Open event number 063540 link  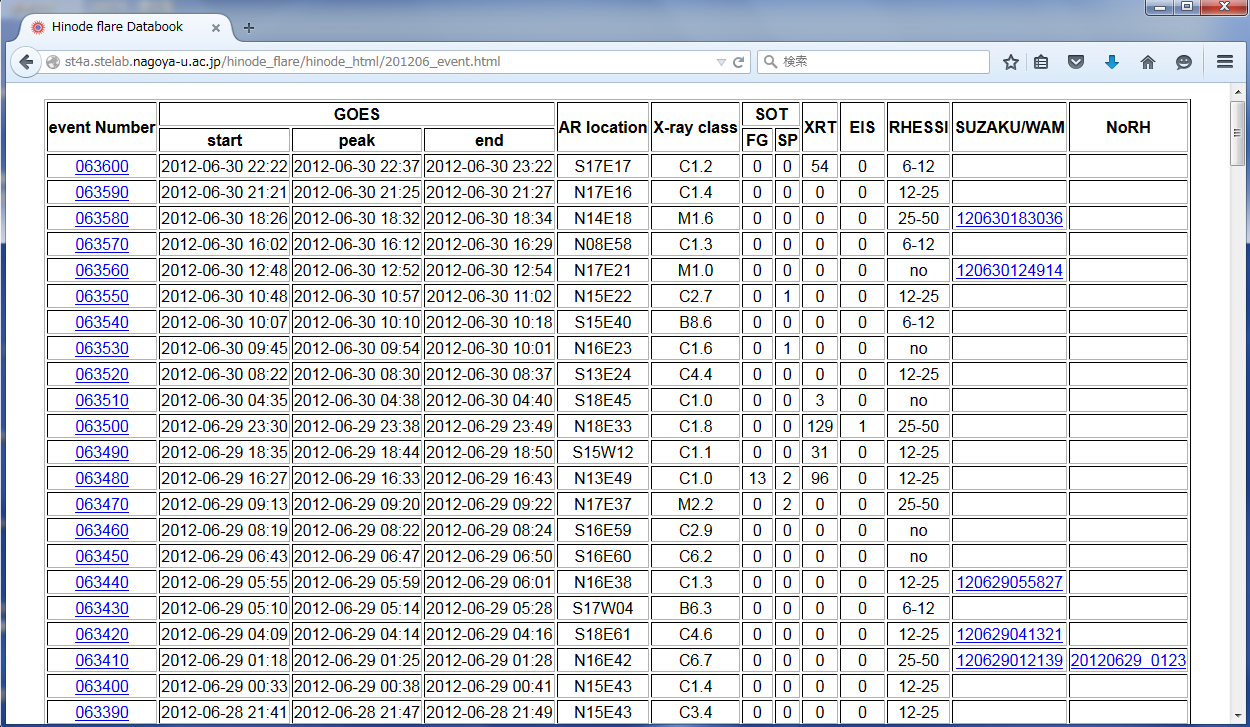pos(102,322)
